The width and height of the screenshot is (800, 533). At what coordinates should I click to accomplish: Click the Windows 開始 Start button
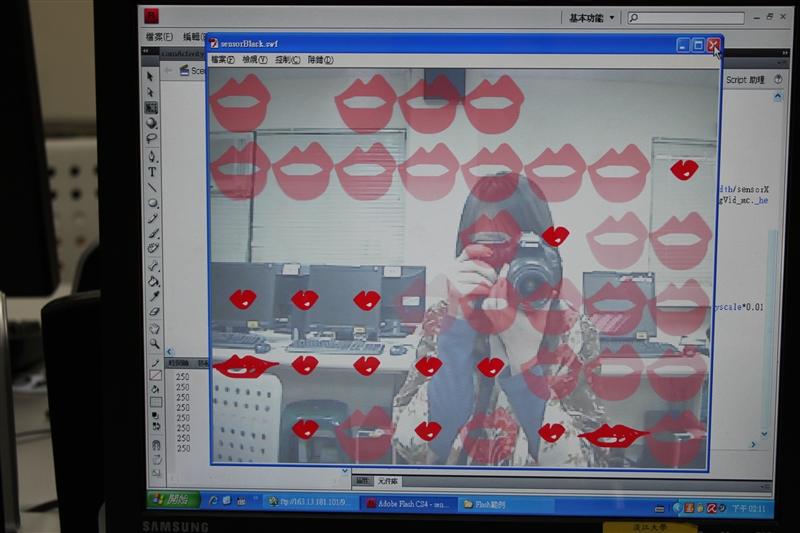pos(170,500)
